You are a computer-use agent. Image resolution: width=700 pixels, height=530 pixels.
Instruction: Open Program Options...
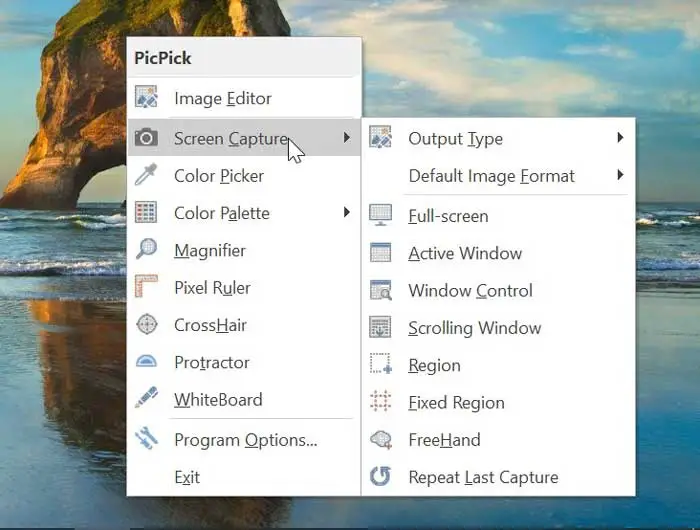coord(245,440)
